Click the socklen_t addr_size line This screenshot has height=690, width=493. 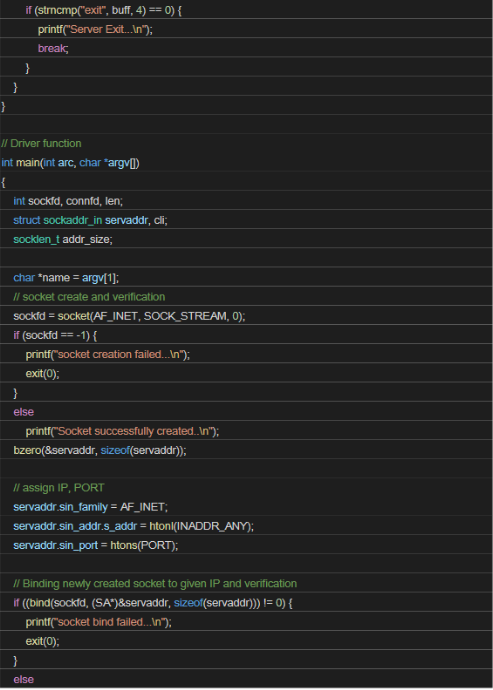click(63, 239)
